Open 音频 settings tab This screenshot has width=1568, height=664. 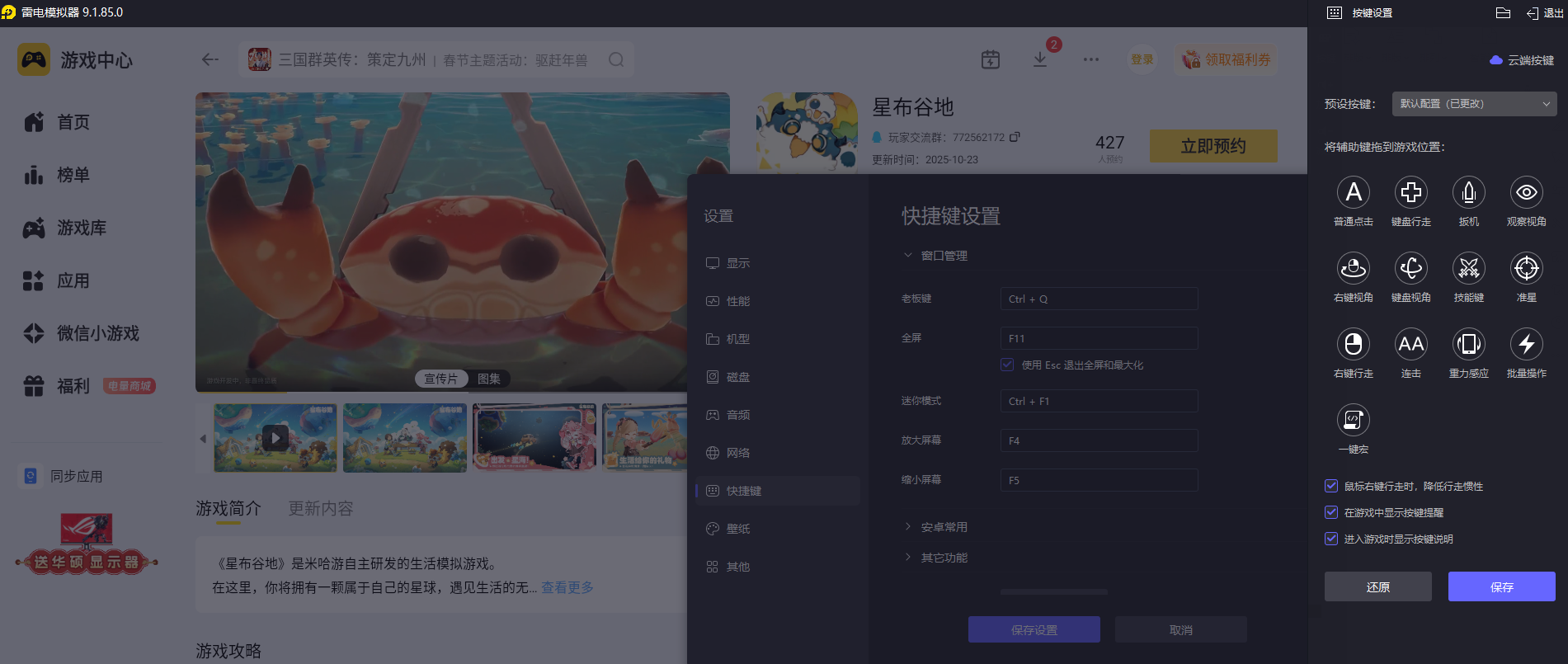[x=778, y=415]
